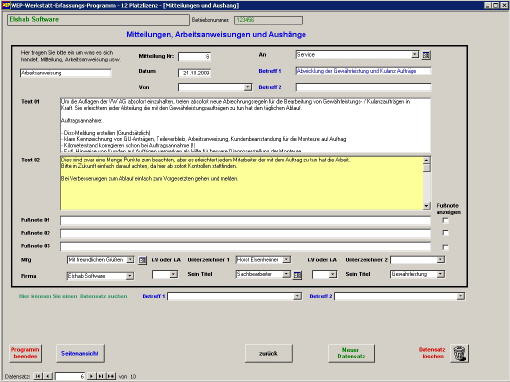Click the Fußnote 03 input field
Screen dimensions: 510x382
tap(245, 247)
